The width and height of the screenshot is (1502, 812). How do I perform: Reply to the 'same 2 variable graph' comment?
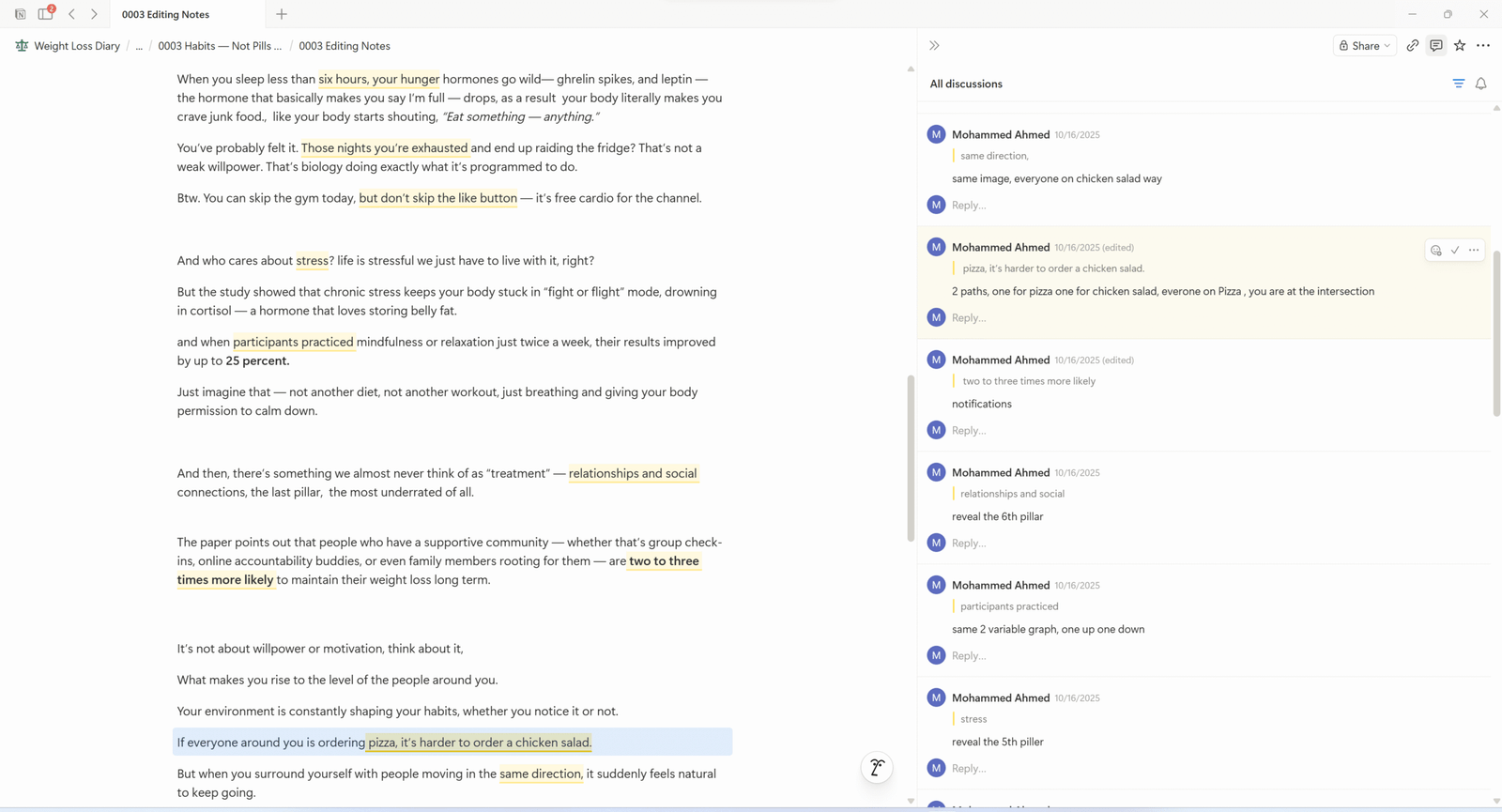tap(969, 655)
